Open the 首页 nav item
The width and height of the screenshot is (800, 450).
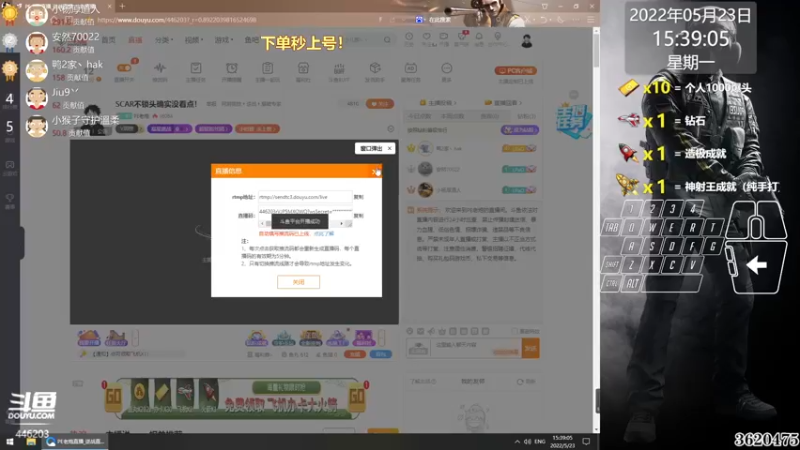click(108, 40)
